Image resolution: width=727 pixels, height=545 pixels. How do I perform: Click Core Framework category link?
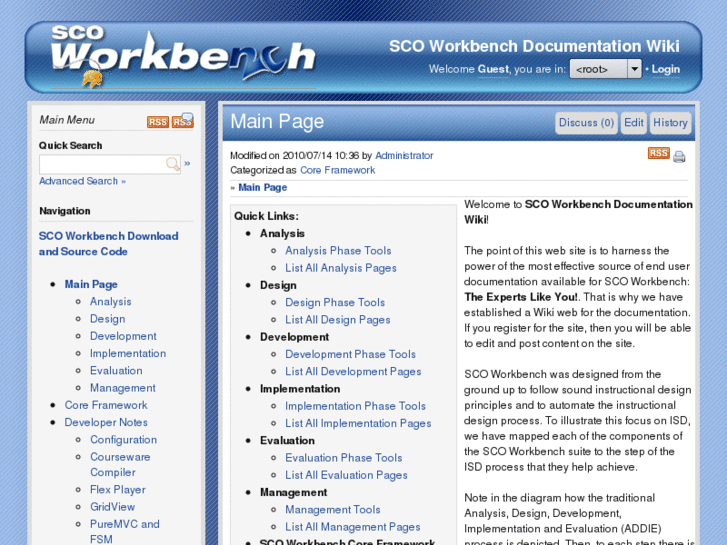[338, 170]
